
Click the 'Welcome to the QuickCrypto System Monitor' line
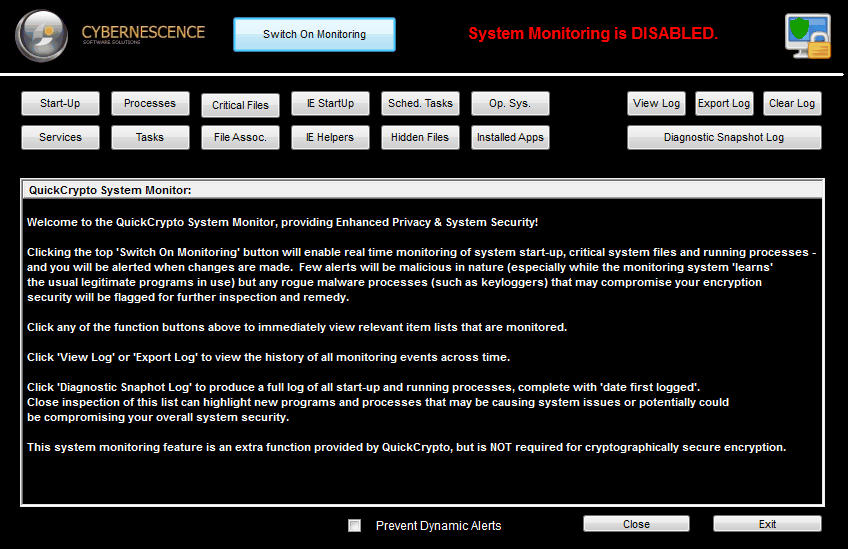click(x=282, y=222)
